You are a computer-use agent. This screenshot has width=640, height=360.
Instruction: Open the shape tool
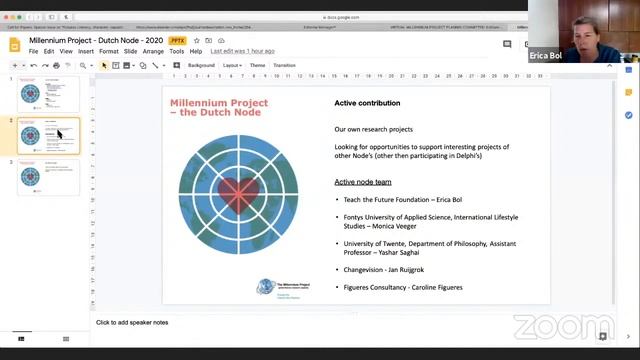[x=143, y=65]
